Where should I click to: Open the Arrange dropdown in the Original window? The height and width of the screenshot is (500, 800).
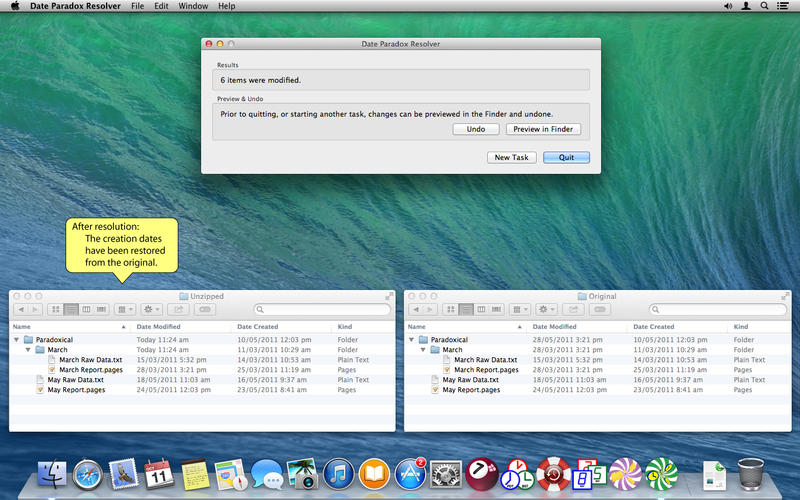tap(519, 309)
